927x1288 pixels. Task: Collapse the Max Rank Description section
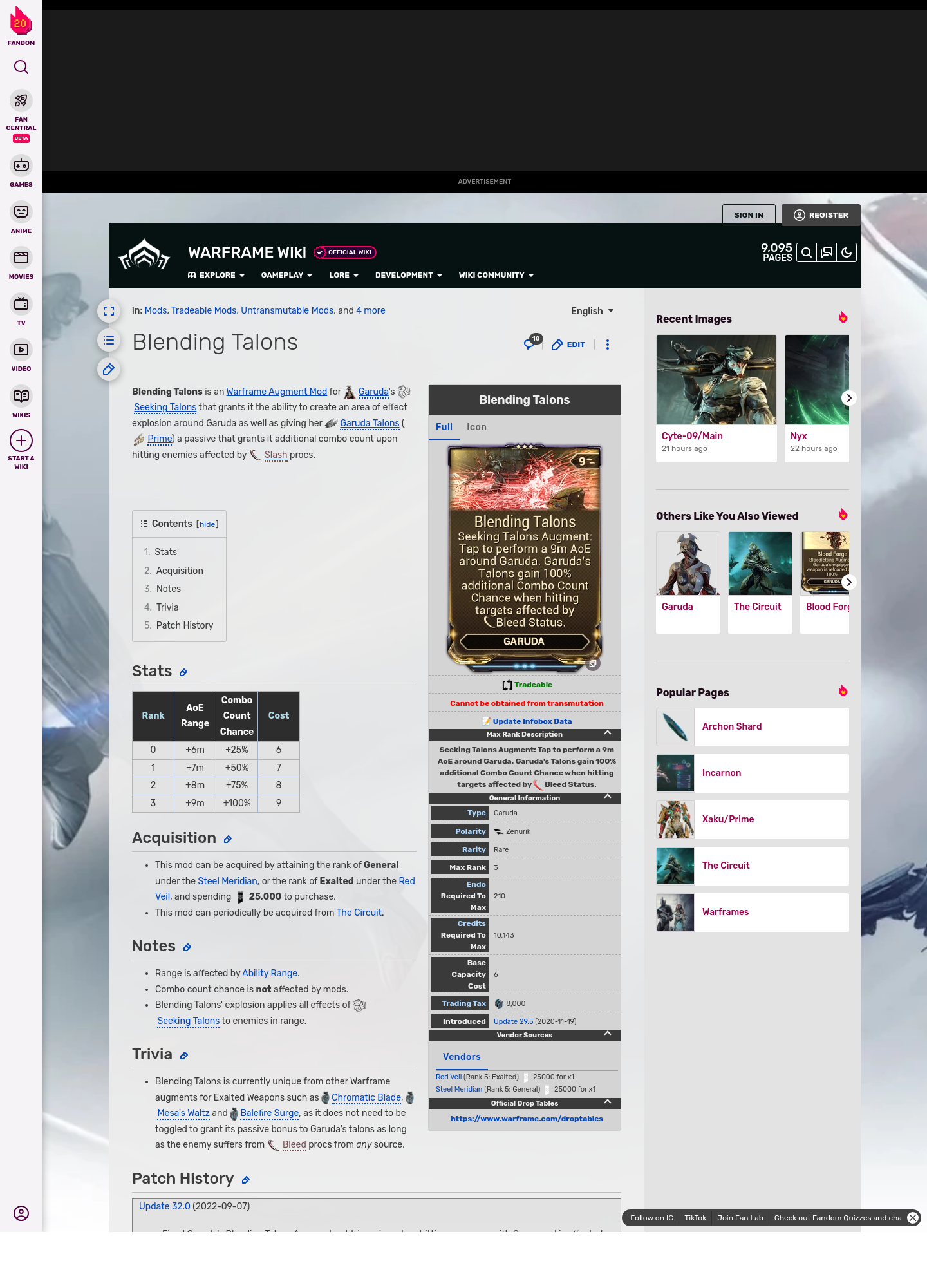(x=607, y=733)
